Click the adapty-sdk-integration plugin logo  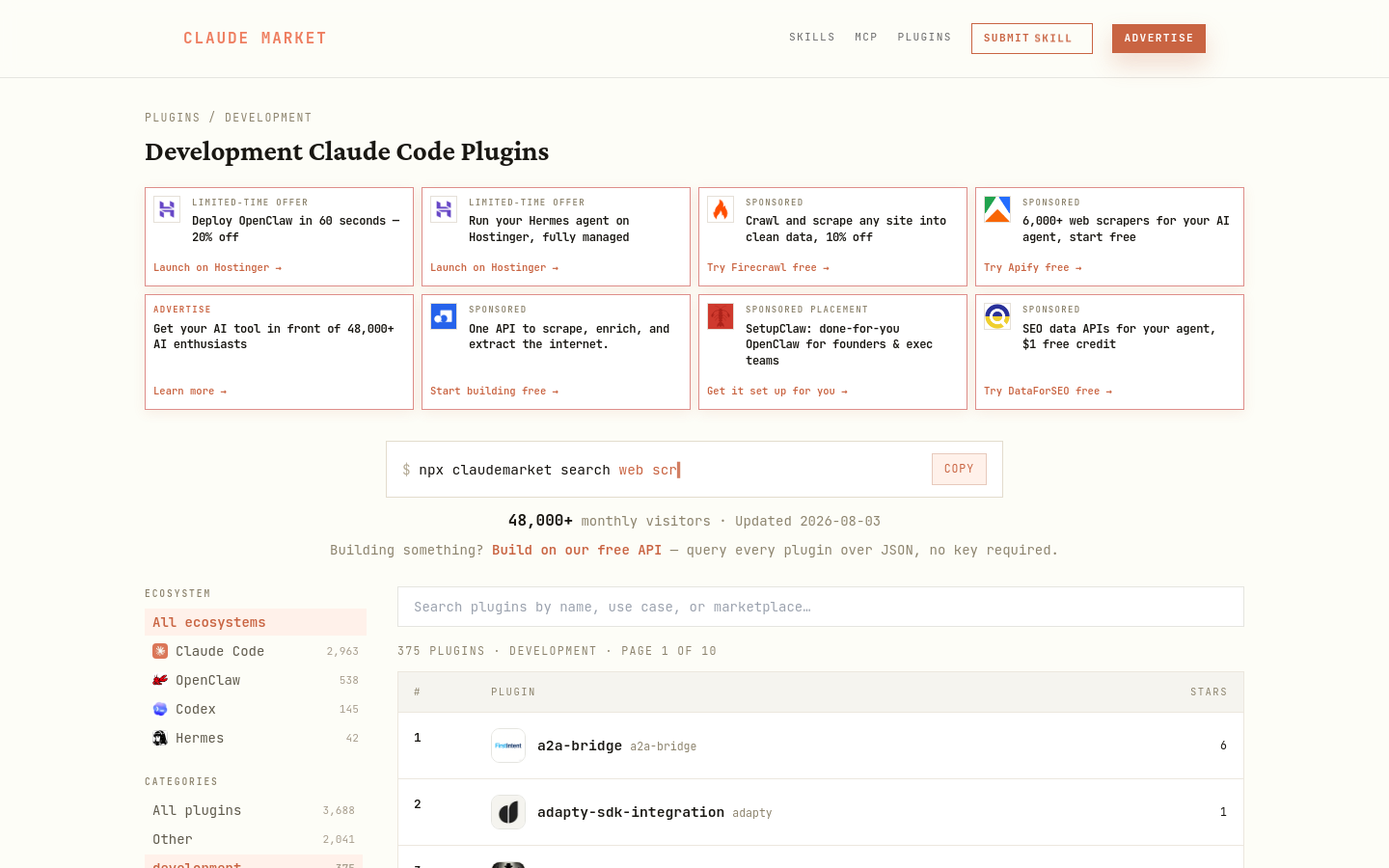pyautogui.click(x=508, y=812)
